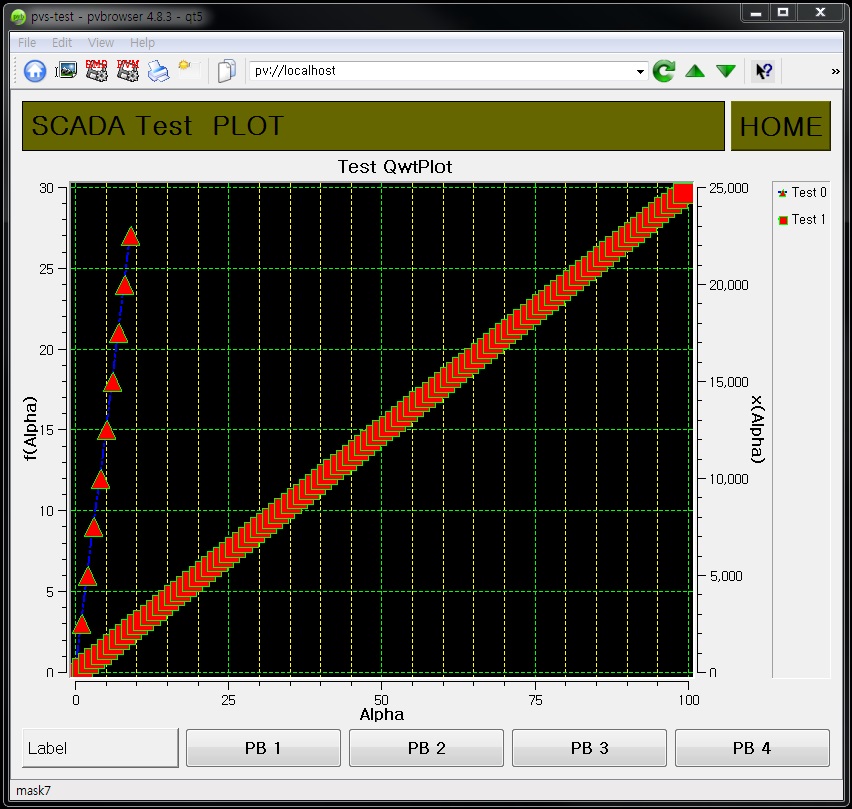This screenshot has width=852, height=809.
Task: Print the current view via the printer icon
Action: 158,70
